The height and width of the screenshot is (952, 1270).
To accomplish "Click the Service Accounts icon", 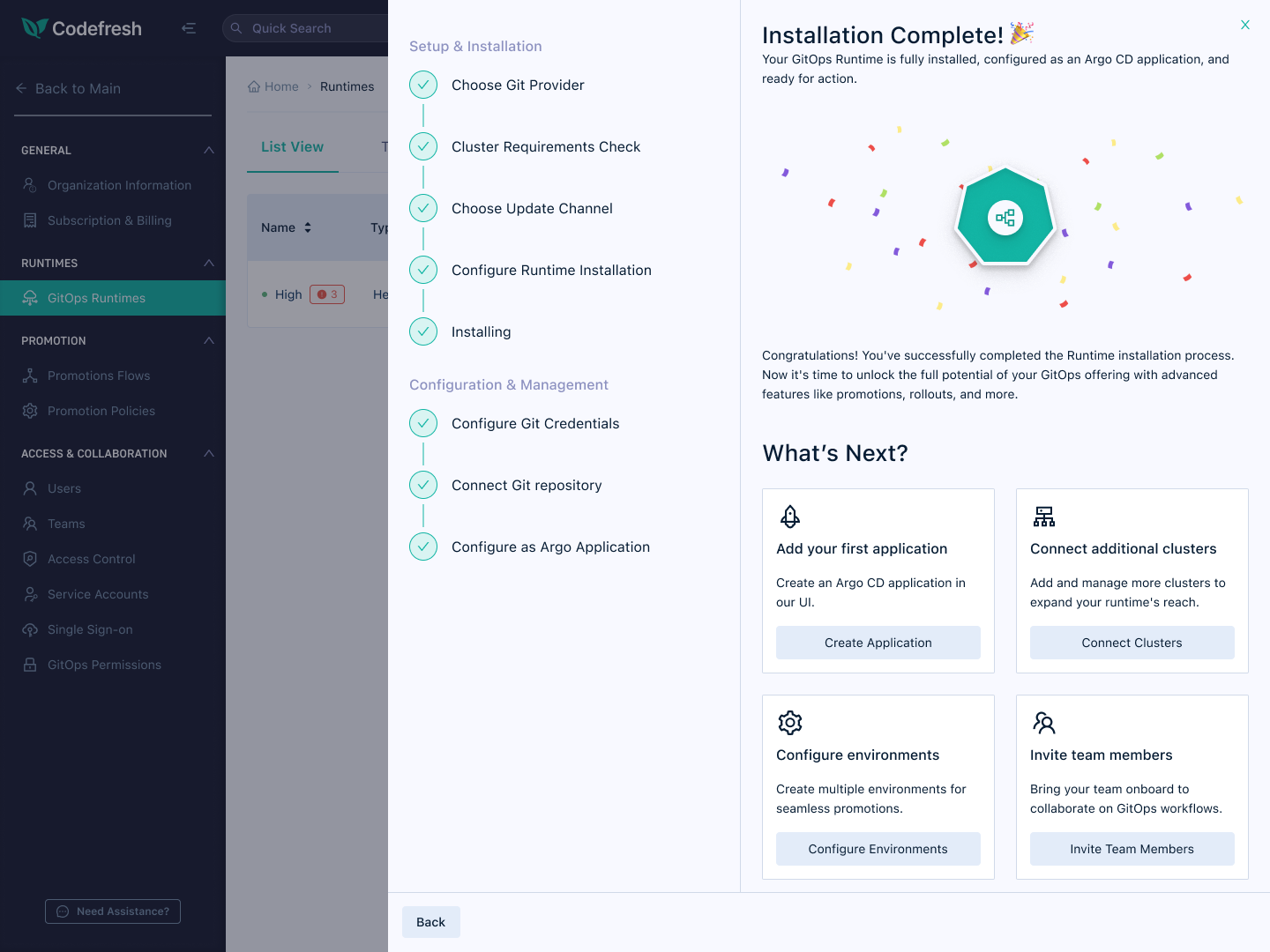I will point(30,594).
